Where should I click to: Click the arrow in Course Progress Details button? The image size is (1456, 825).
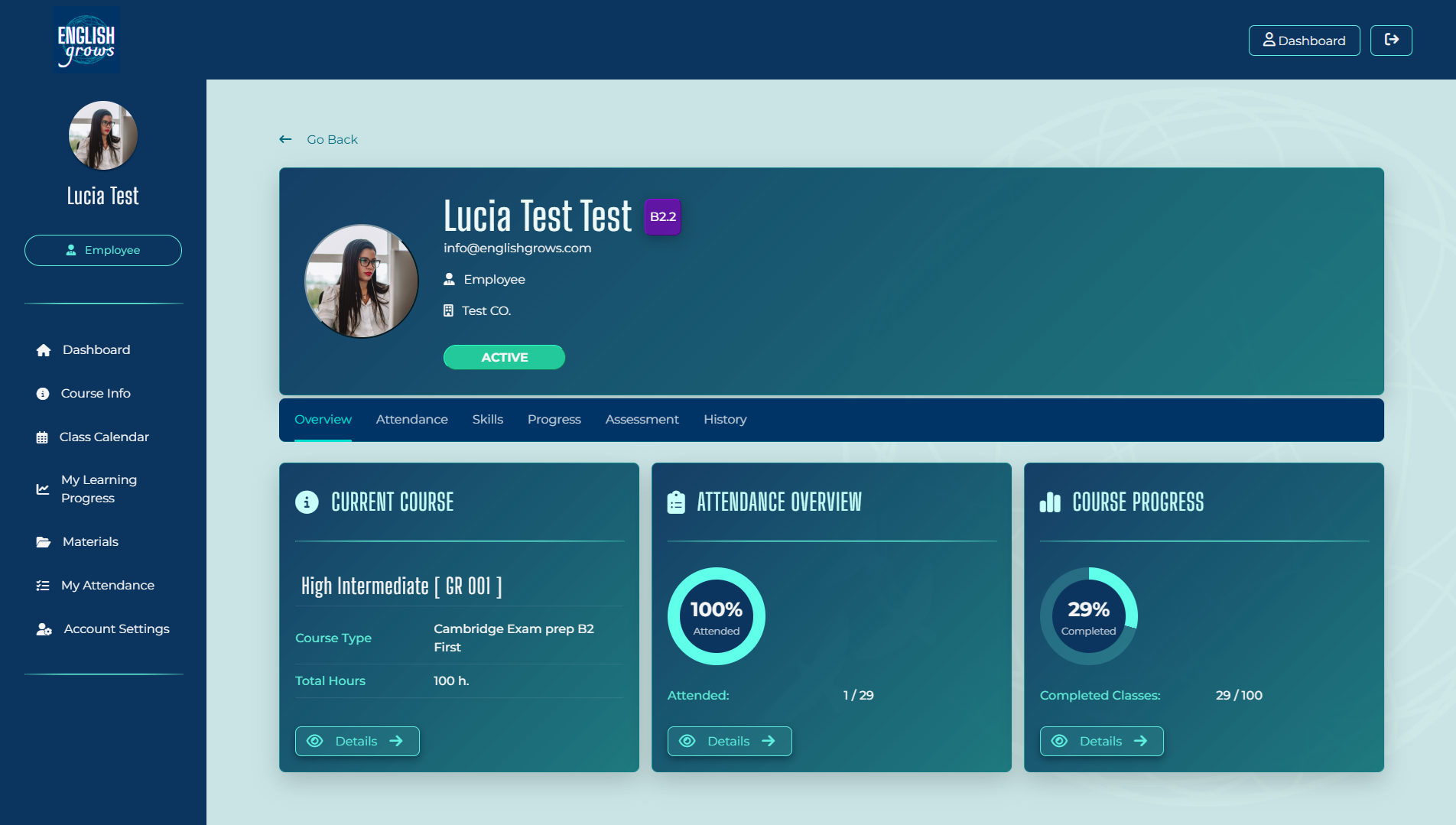(x=1140, y=741)
